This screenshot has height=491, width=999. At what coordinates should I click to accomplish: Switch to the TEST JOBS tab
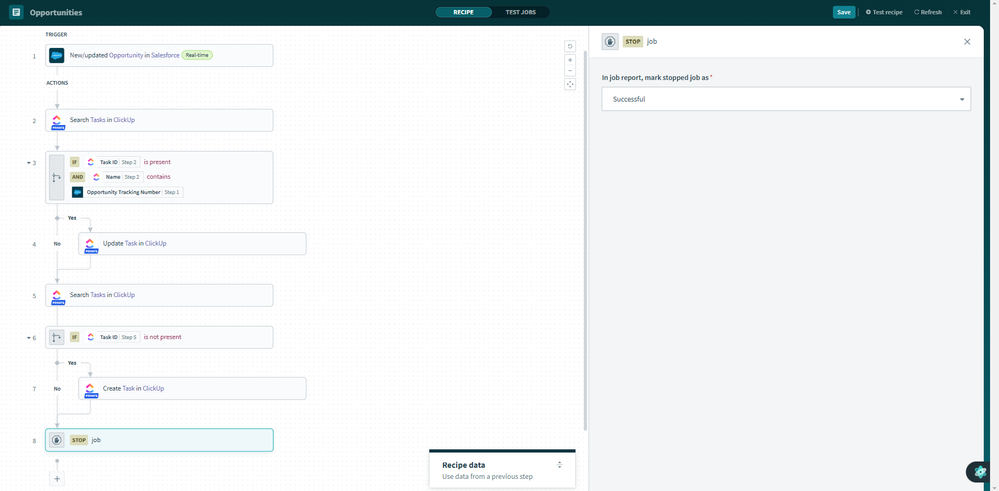(x=521, y=12)
